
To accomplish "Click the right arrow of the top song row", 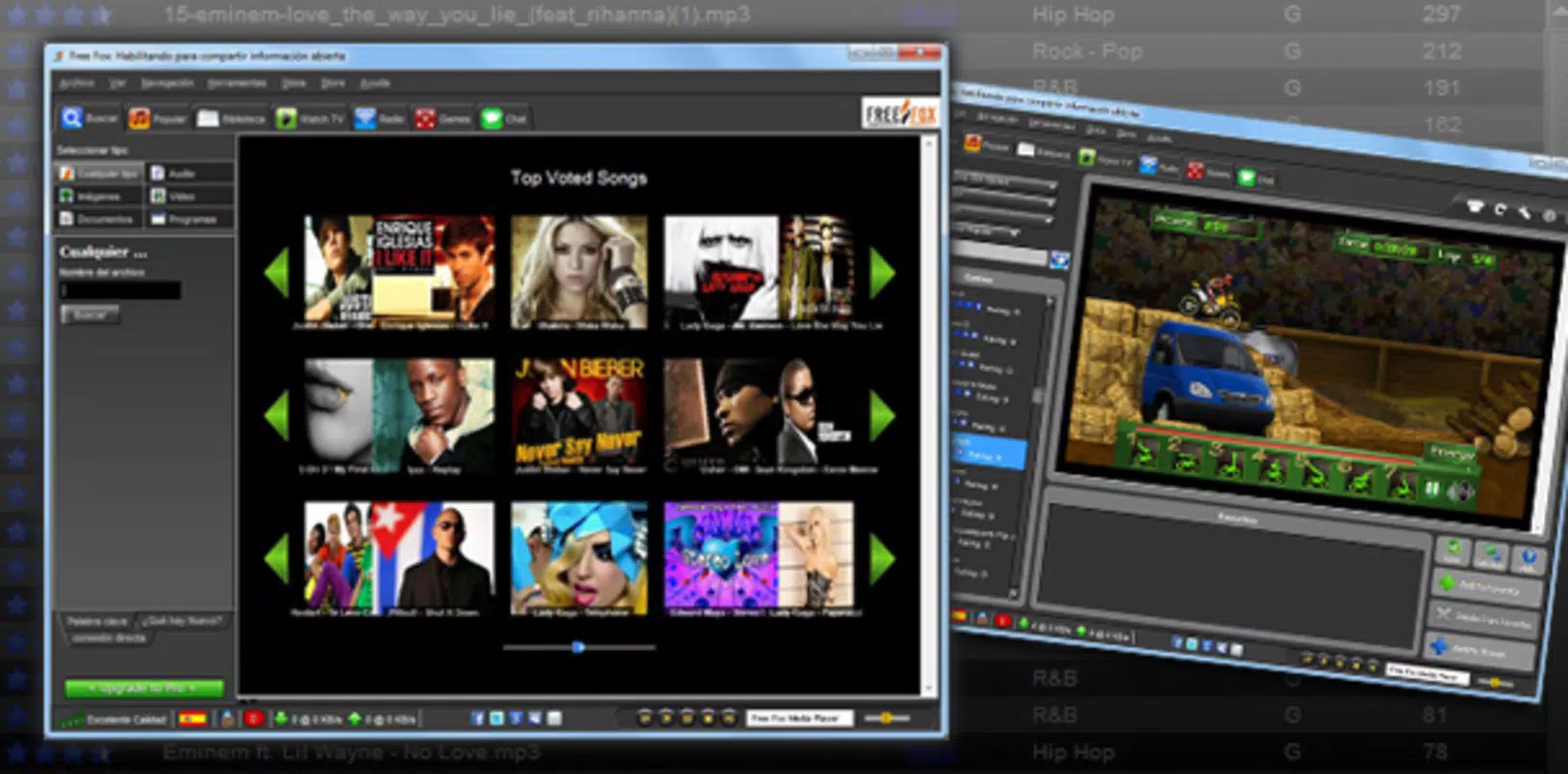I will point(881,272).
